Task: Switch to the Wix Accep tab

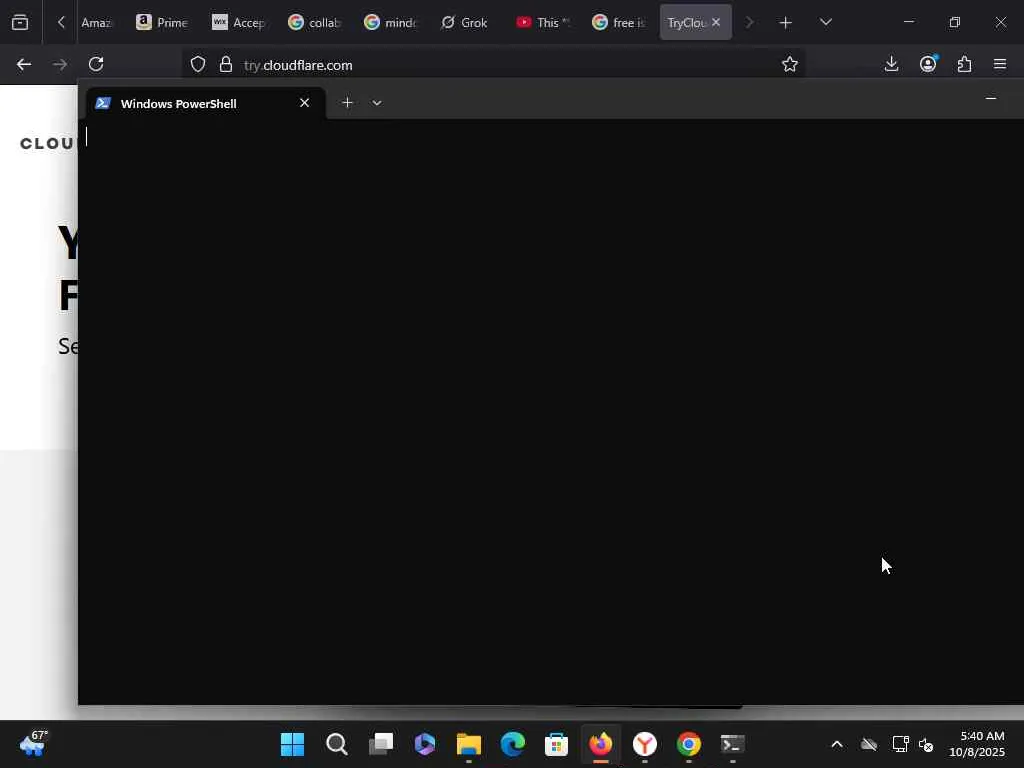Action: click(x=238, y=22)
